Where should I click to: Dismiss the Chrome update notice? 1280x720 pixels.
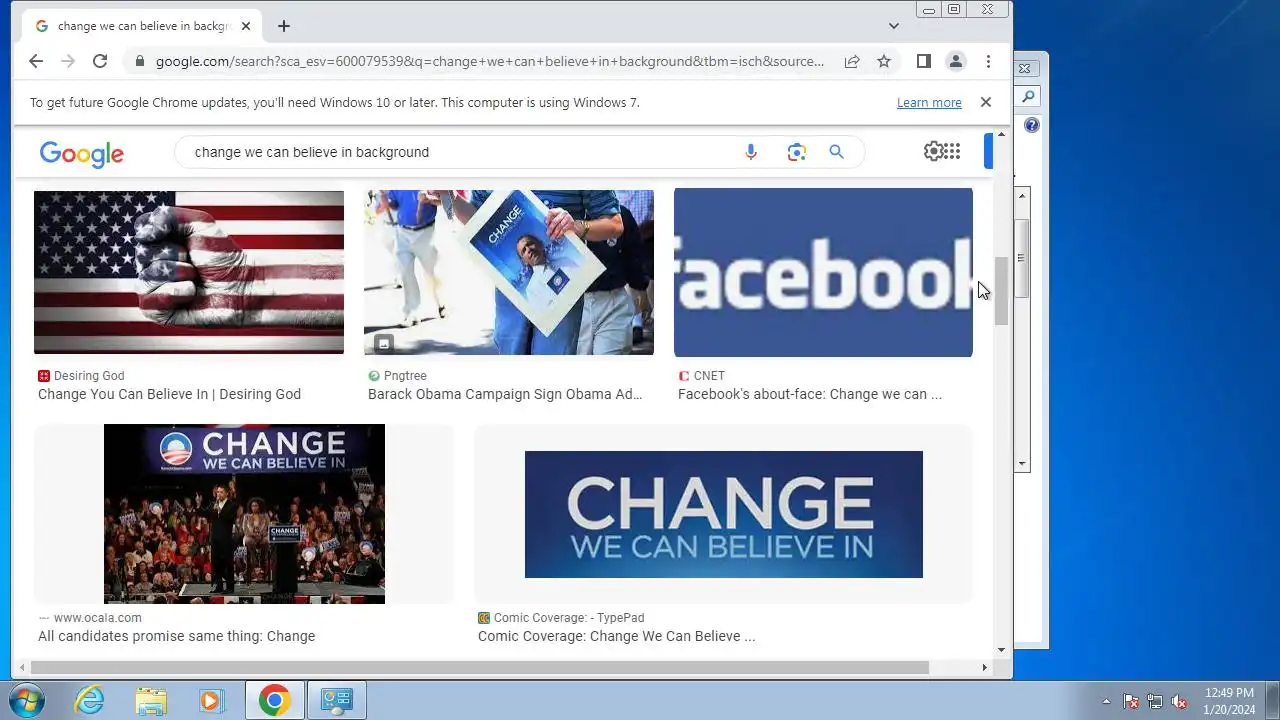coord(985,102)
